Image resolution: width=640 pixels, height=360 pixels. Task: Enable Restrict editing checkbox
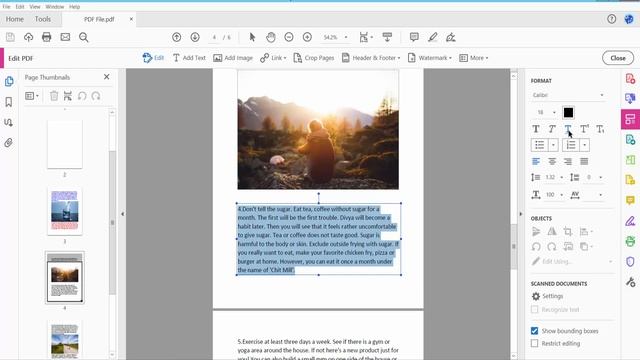coord(535,343)
